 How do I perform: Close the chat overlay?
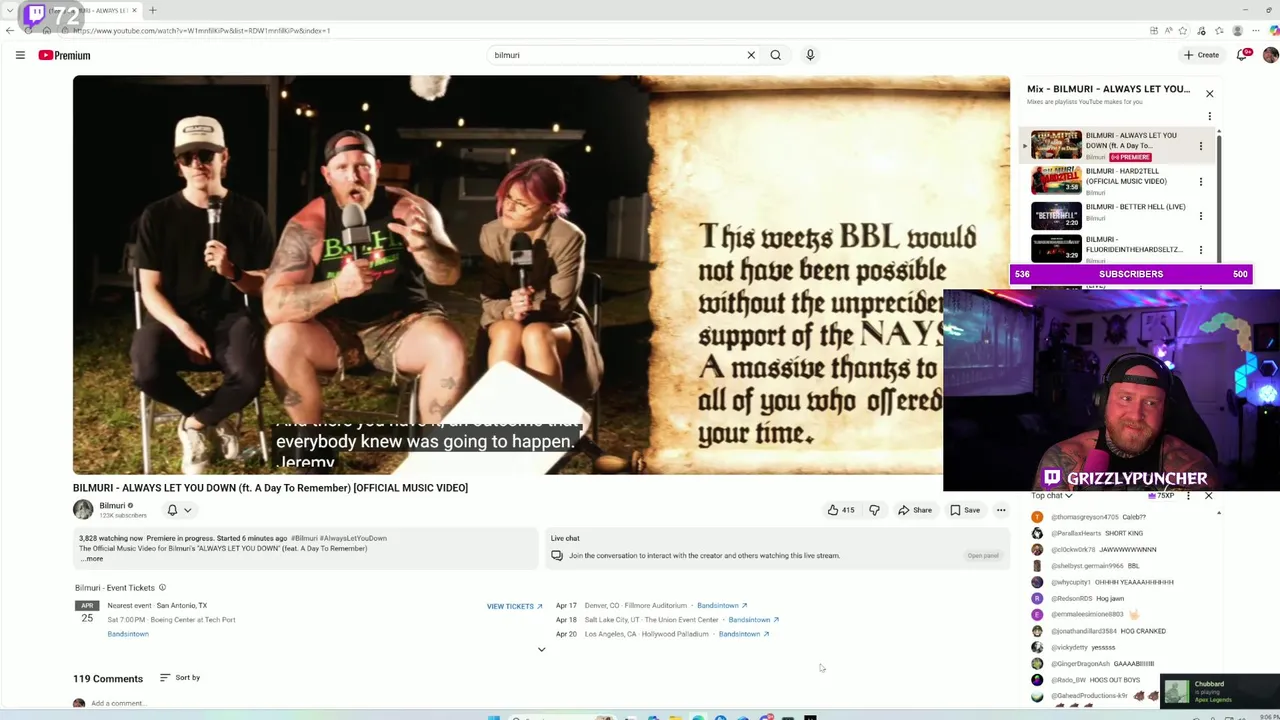(x=1208, y=496)
